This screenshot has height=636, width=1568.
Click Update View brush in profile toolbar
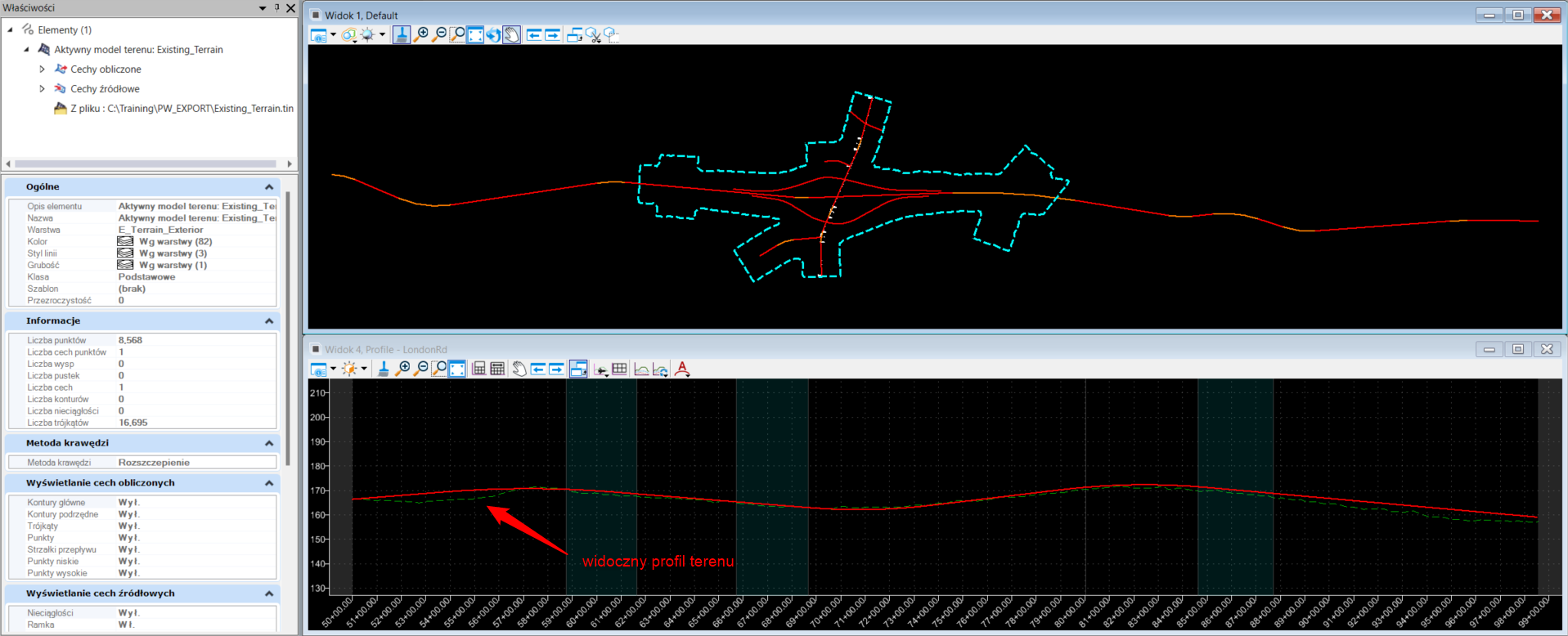[x=383, y=370]
